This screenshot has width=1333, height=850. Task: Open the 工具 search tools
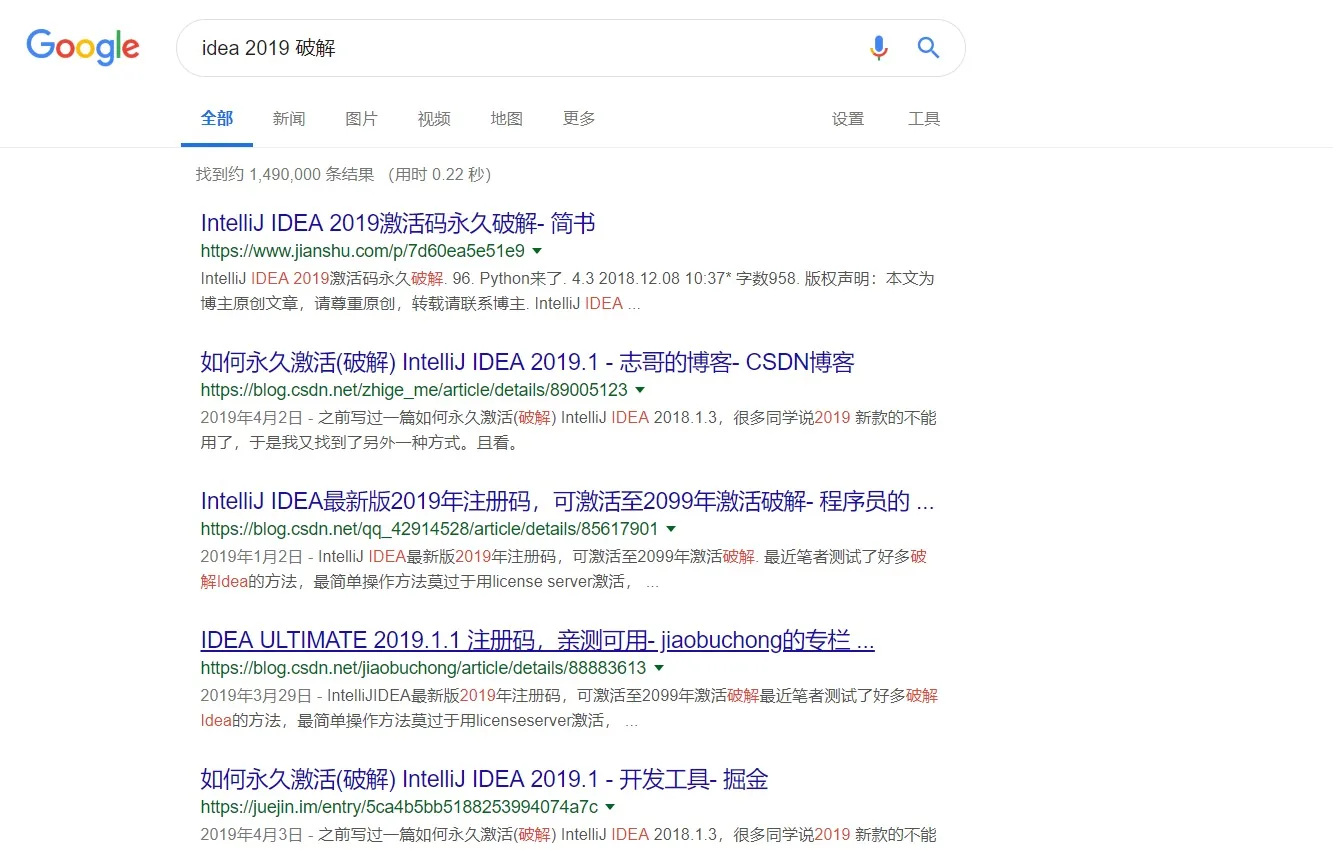tap(924, 118)
